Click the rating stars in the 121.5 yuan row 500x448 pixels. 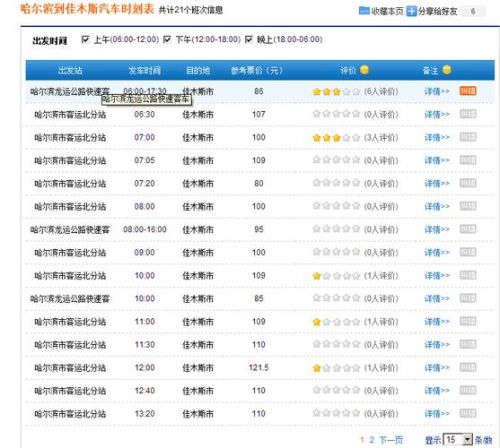(x=336, y=368)
